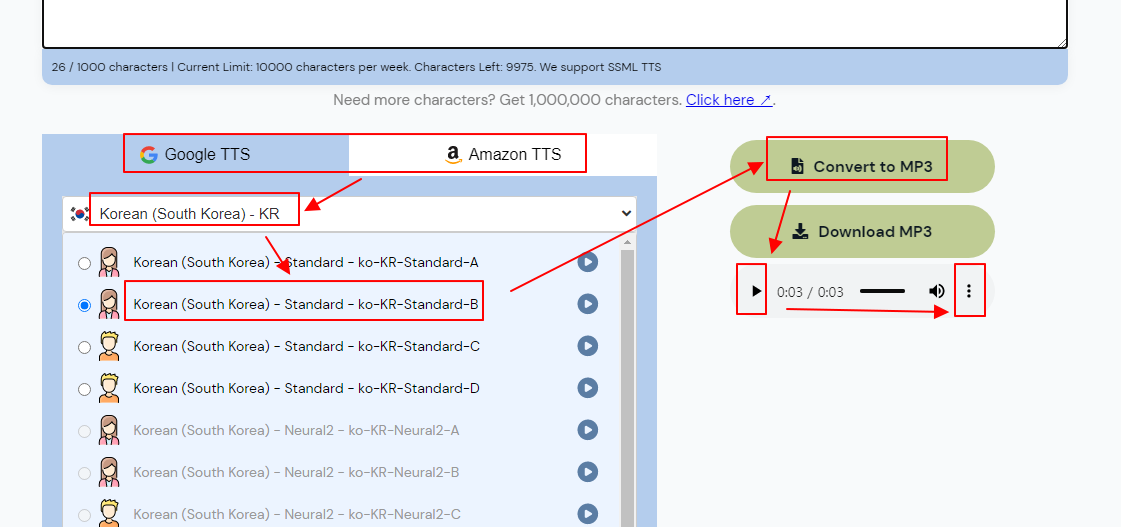Open the 'Click here' more characters link
This screenshot has width=1121, height=527.
[729, 100]
